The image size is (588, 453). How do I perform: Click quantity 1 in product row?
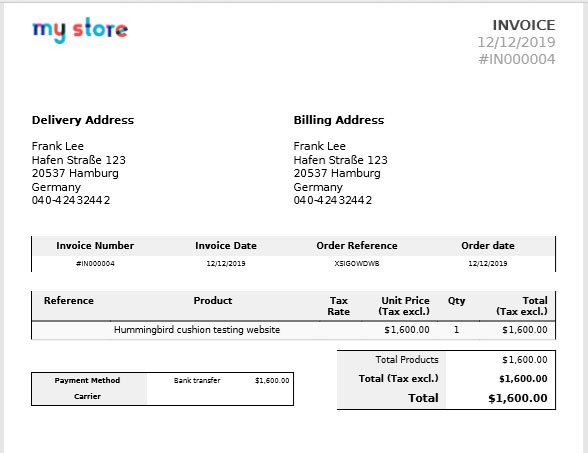pyautogui.click(x=456, y=330)
